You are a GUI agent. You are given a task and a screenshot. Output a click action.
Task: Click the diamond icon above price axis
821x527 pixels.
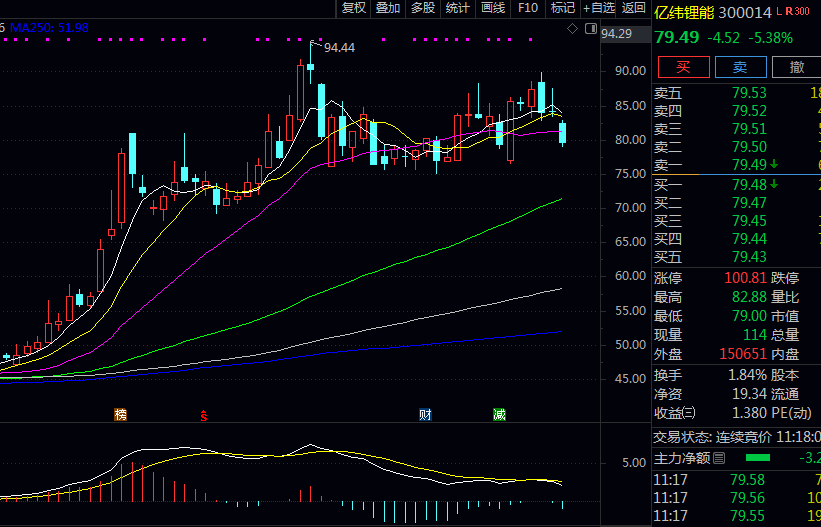572,29
